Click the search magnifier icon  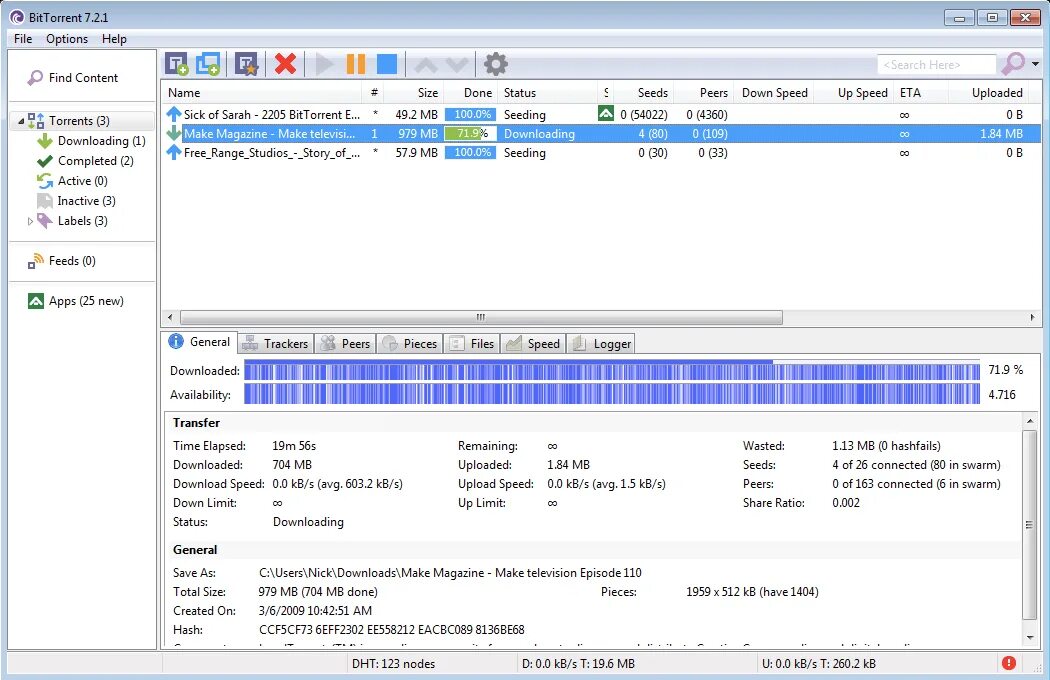coord(1012,63)
